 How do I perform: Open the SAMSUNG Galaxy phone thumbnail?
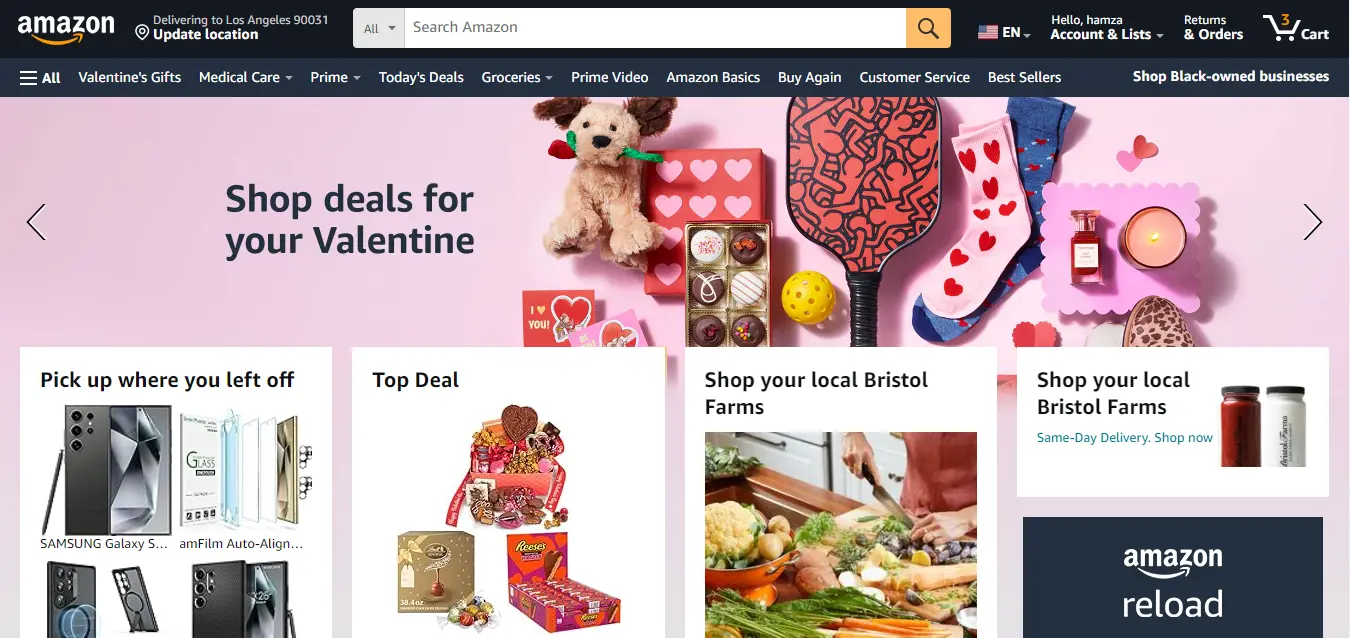pos(106,470)
